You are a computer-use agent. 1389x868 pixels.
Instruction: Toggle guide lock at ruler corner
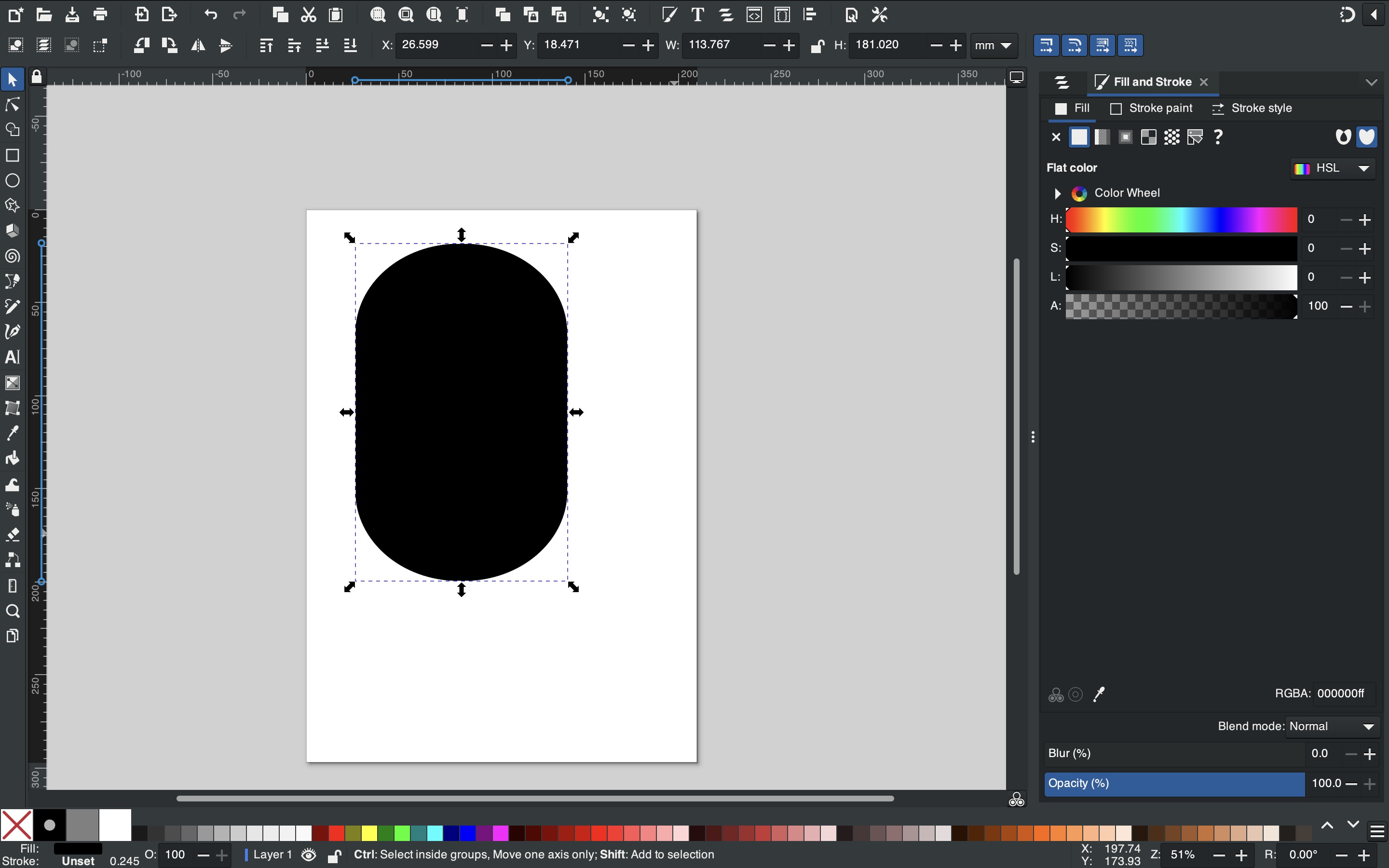tap(37, 76)
